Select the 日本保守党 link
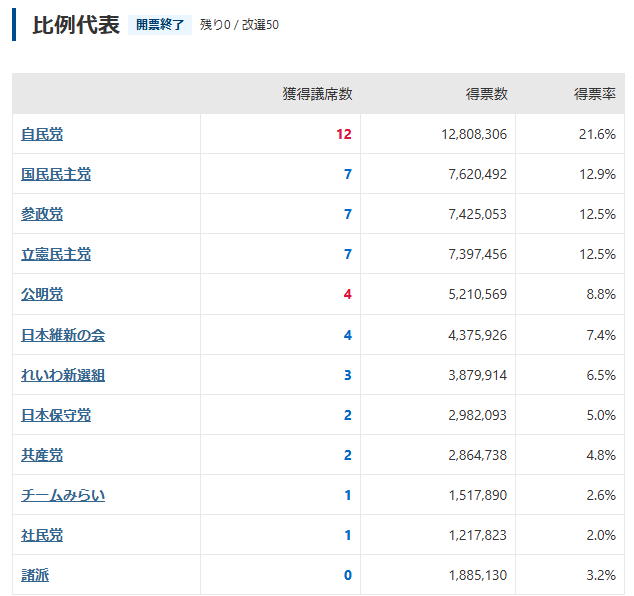 click(56, 415)
